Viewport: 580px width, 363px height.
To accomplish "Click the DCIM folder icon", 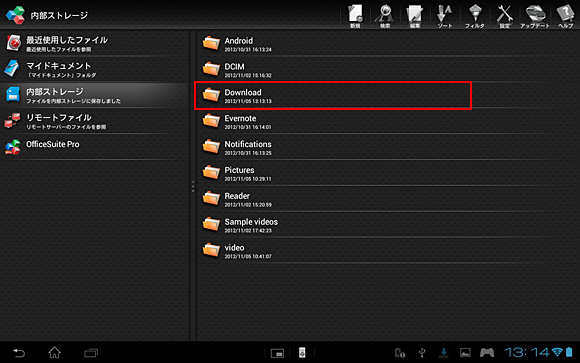I will pyautogui.click(x=211, y=69).
